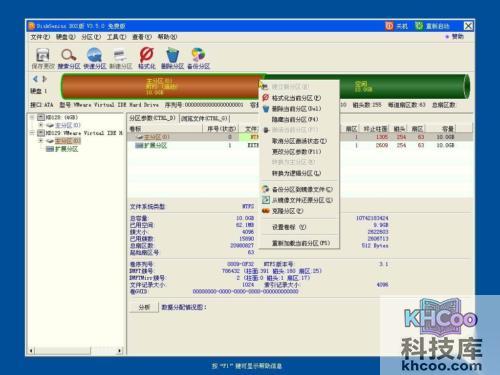Image resolution: width=500 pixels, height=375 pixels.
Task: Click the 备份分区 (backup partition) toolbar icon
Action: [198, 55]
